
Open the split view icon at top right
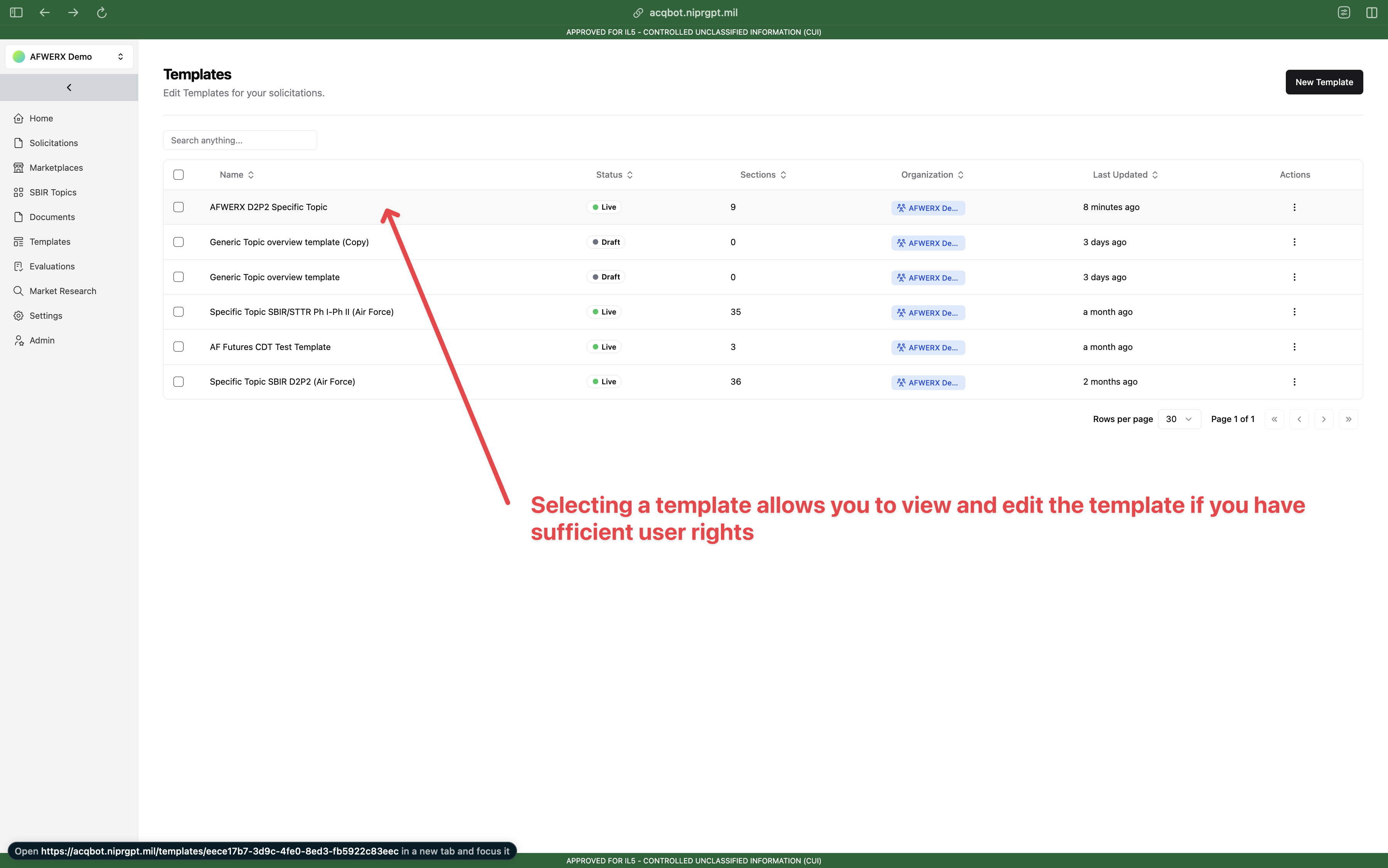click(x=1372, y=13)
